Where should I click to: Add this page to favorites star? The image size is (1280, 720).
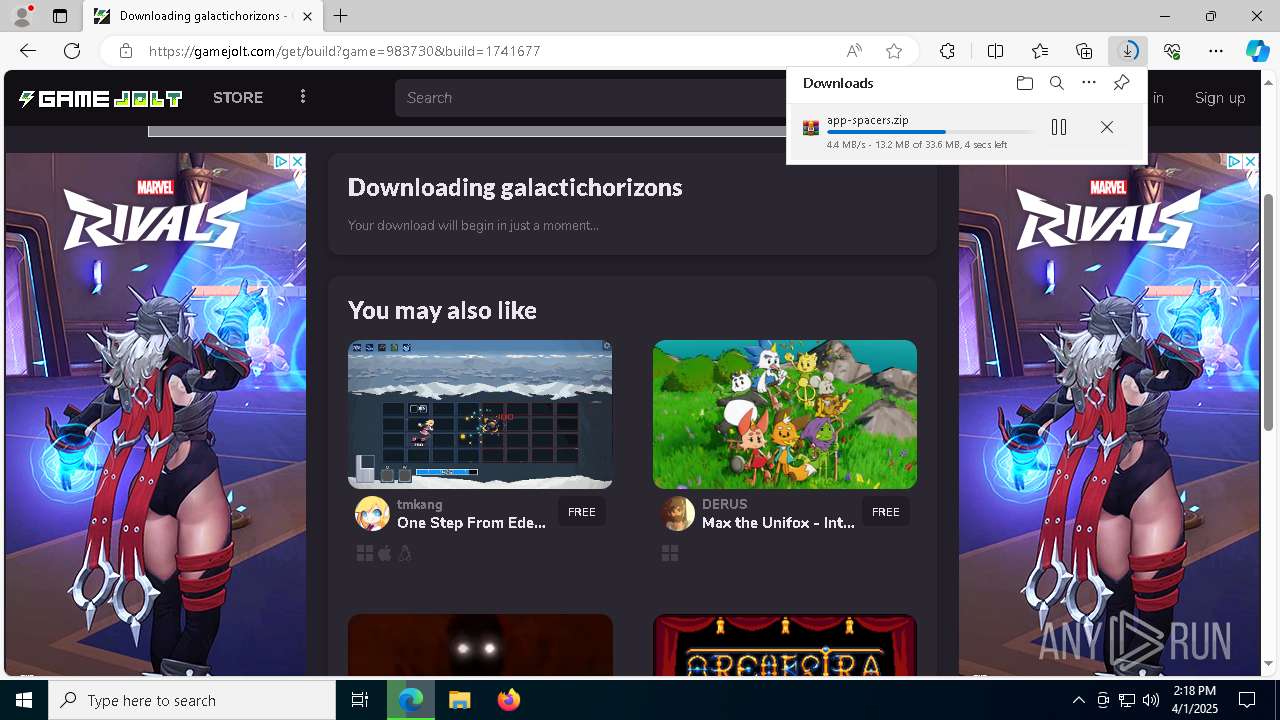[x=894, y=51]
